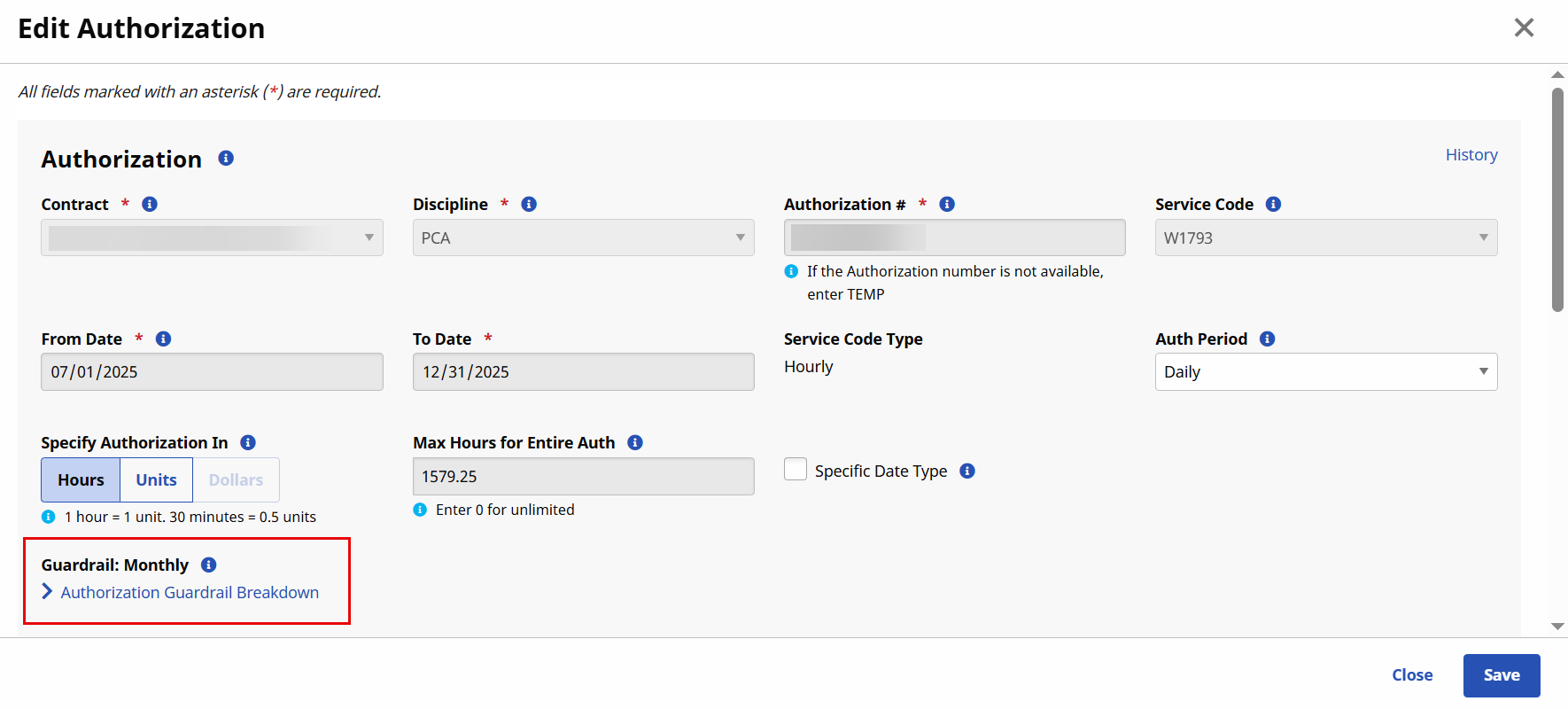Click info icon beside Max Hours for Entire Auth

tap(635, 443)
